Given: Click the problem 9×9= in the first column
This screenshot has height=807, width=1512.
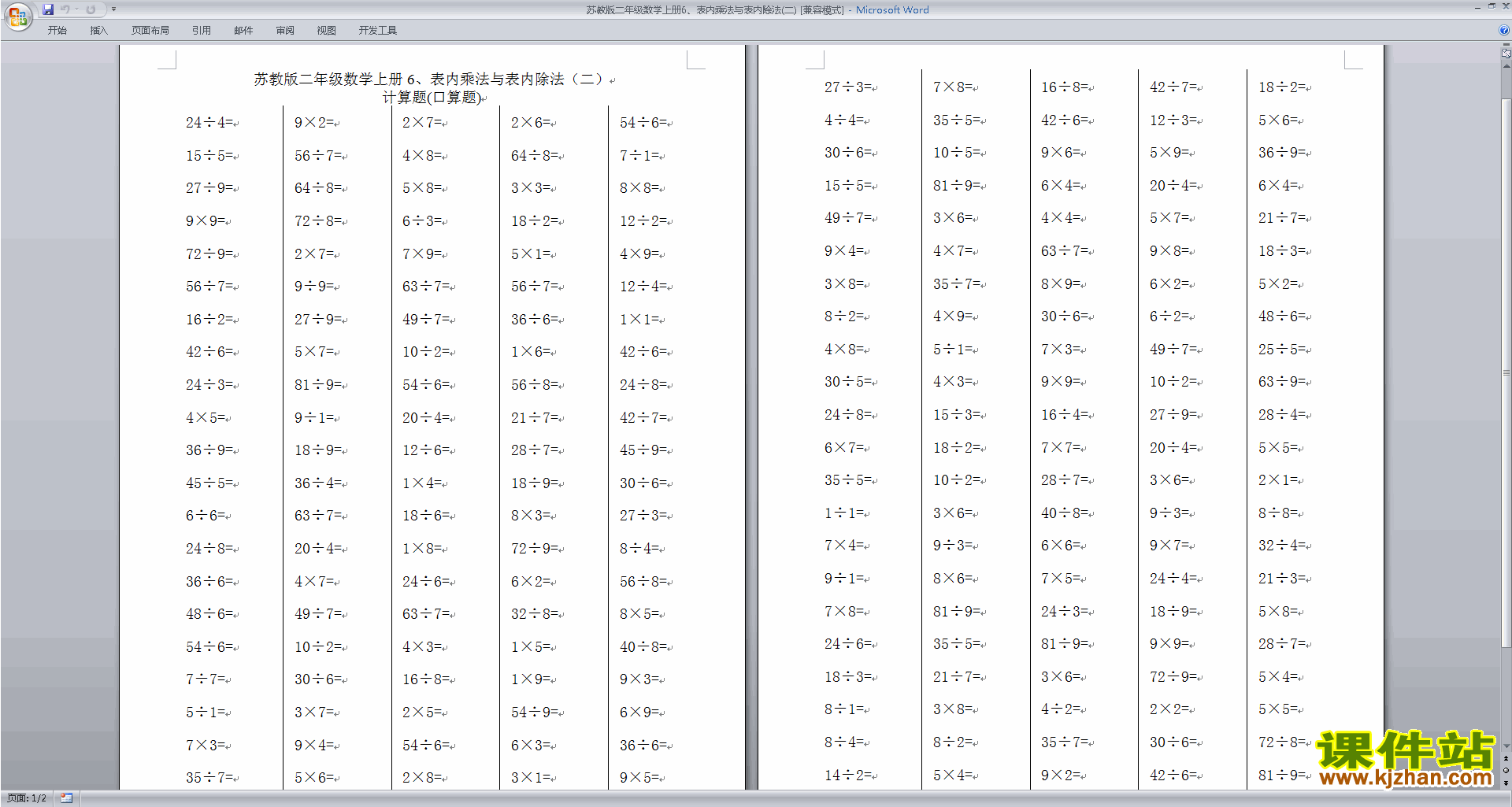Looking at the screenshot, I should tap(205, 221).
